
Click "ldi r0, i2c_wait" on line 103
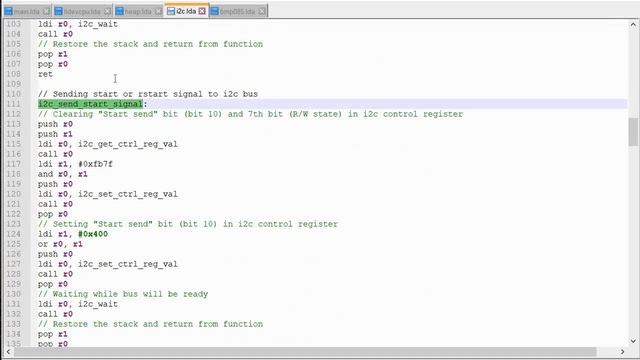78,24
